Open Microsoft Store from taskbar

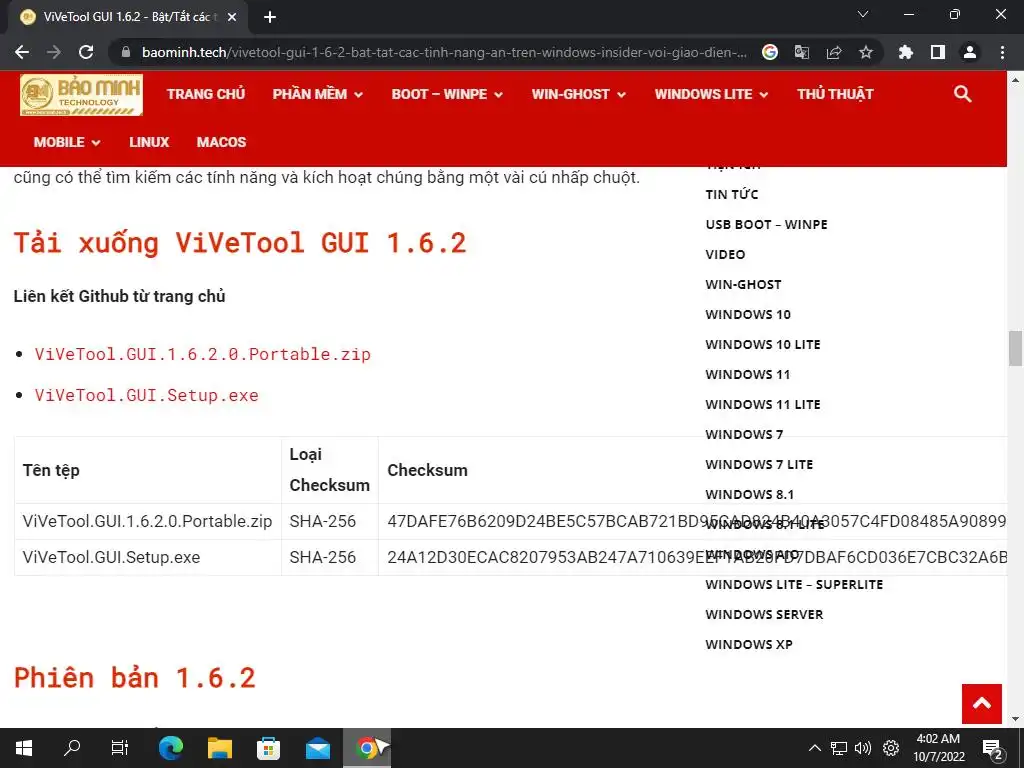[x=268, y=748]
